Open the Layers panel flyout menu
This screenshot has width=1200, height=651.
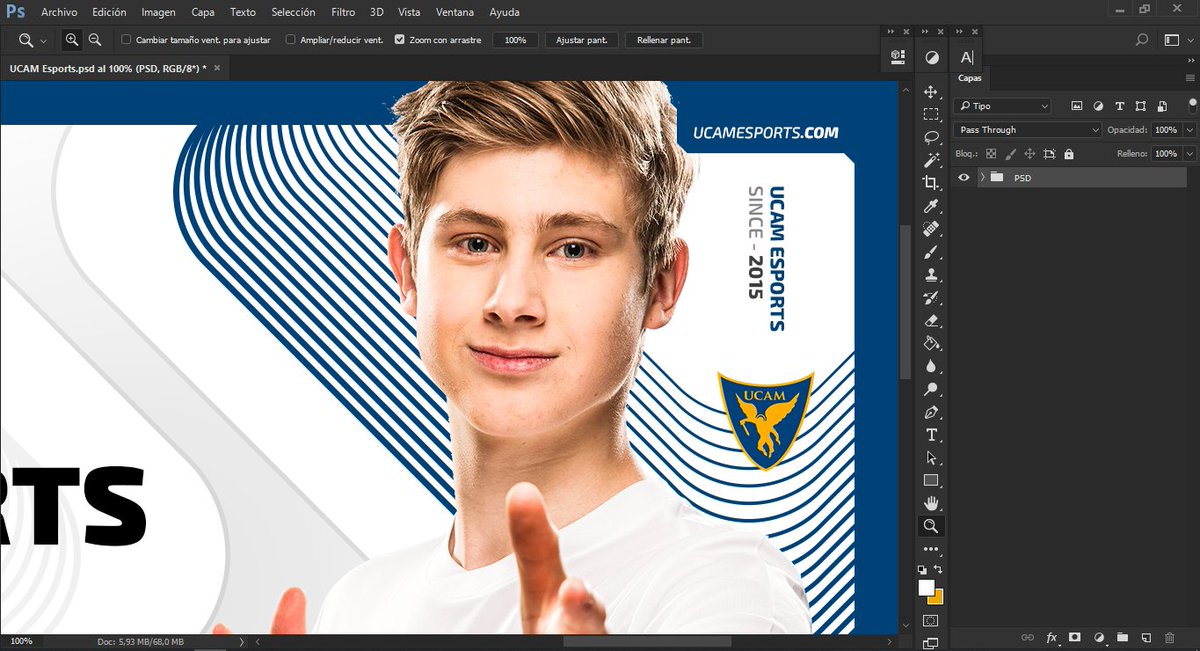click(x=1190, y=78)
